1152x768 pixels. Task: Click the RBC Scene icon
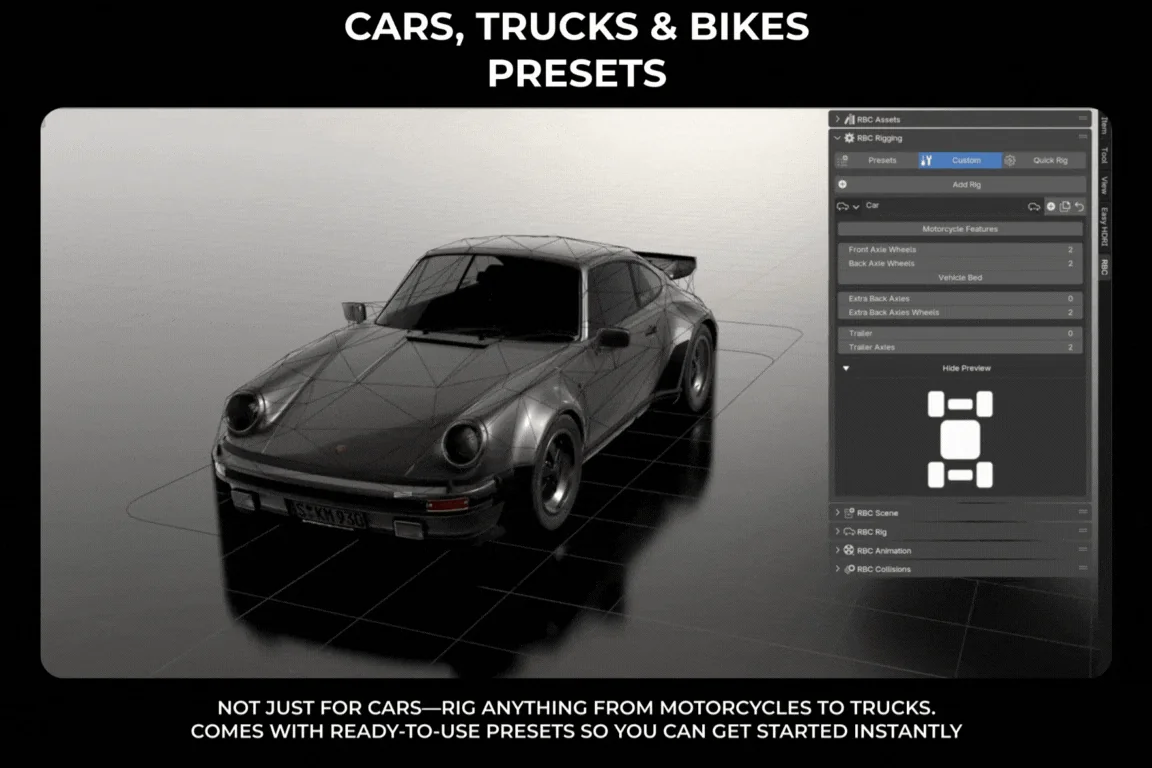849,513
